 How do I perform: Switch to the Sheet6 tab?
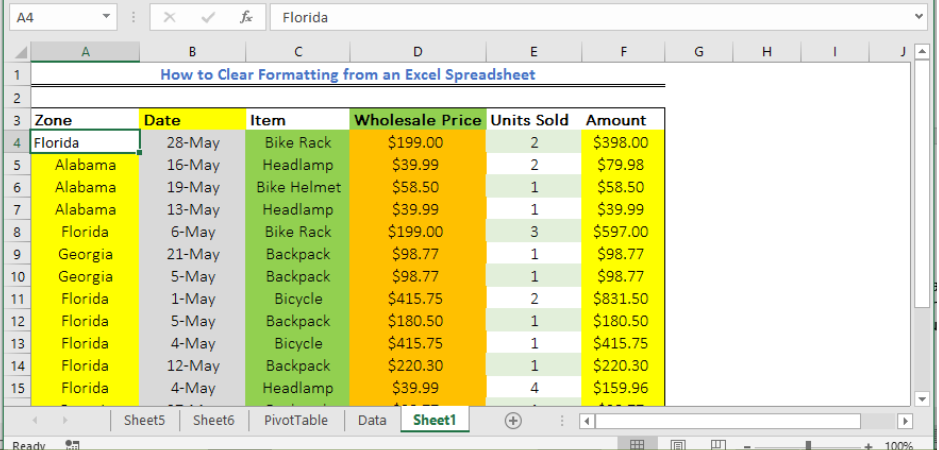point(213,421)
